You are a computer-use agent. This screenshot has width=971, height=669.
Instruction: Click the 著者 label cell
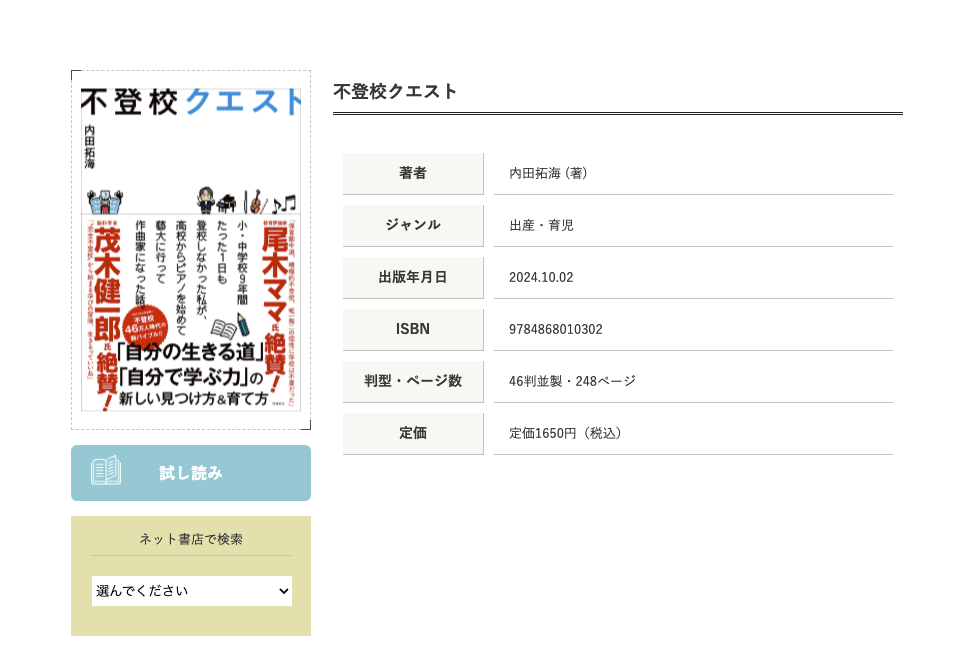[413, 174]
